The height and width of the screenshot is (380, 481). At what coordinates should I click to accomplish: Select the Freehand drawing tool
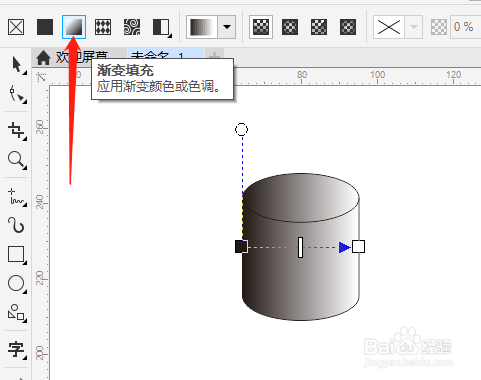pyautogui.click(x=17, y=197)
